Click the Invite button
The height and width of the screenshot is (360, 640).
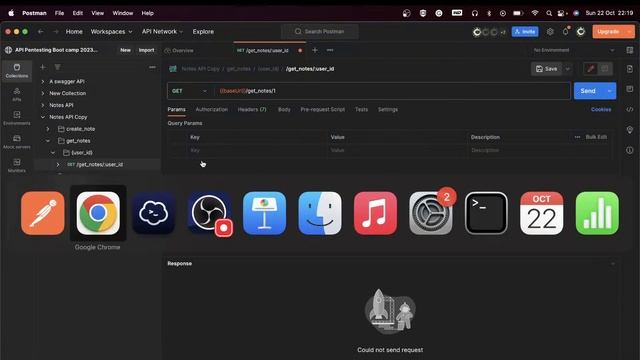525,31
